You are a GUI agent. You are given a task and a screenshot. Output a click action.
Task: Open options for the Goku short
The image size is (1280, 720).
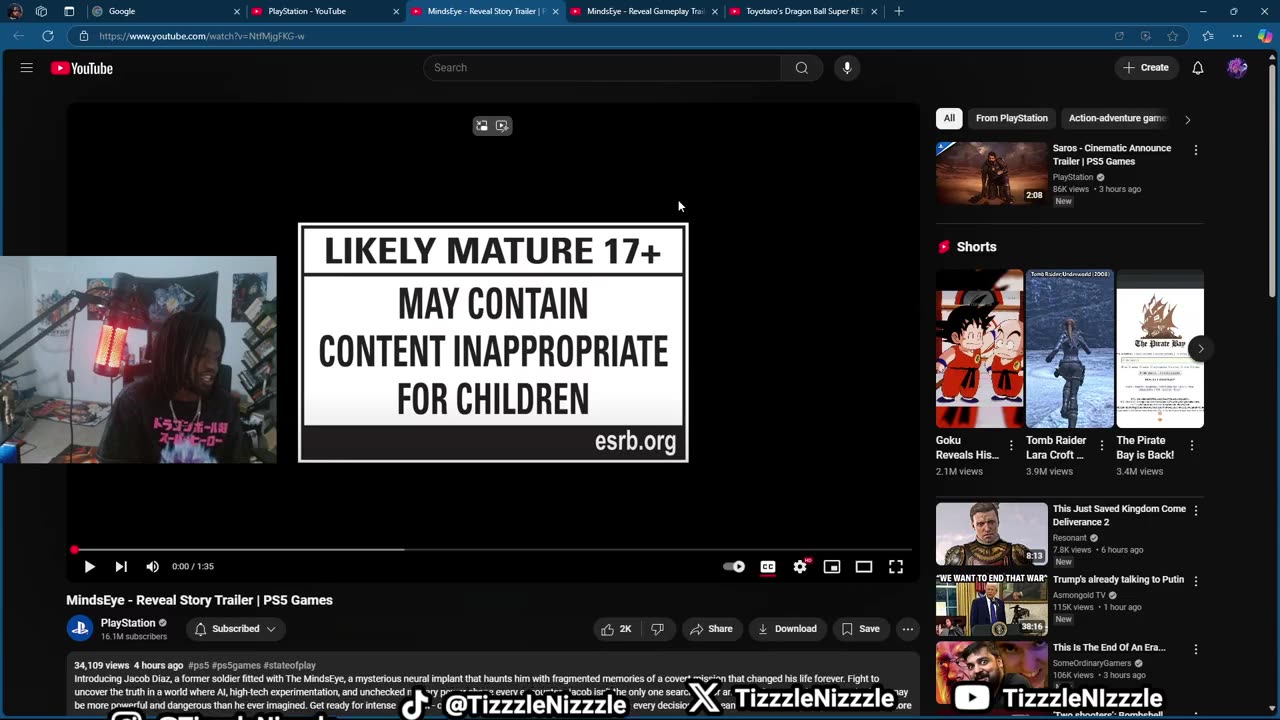1011,445
